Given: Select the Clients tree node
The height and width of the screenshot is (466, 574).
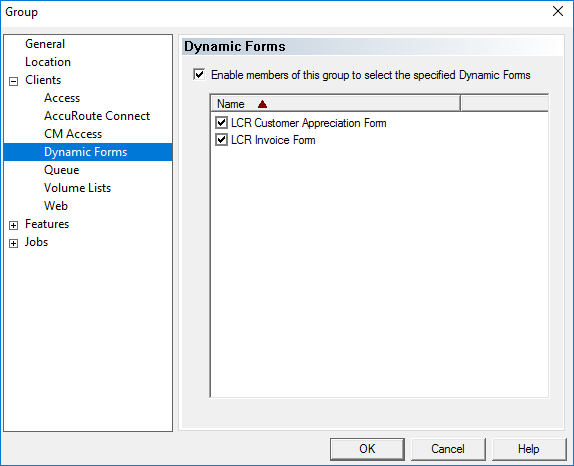Looking at the screenshot, I should (x=43, y=80).
